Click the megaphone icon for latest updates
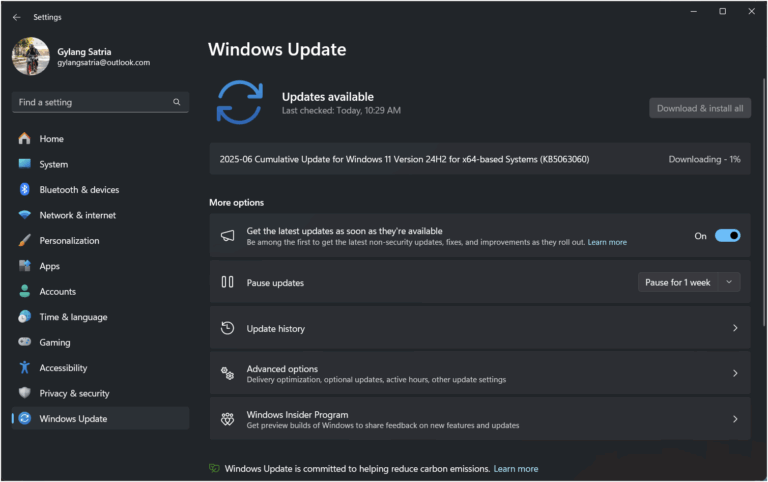This screenshot has height=482, width=768. (x=227, y=236)
